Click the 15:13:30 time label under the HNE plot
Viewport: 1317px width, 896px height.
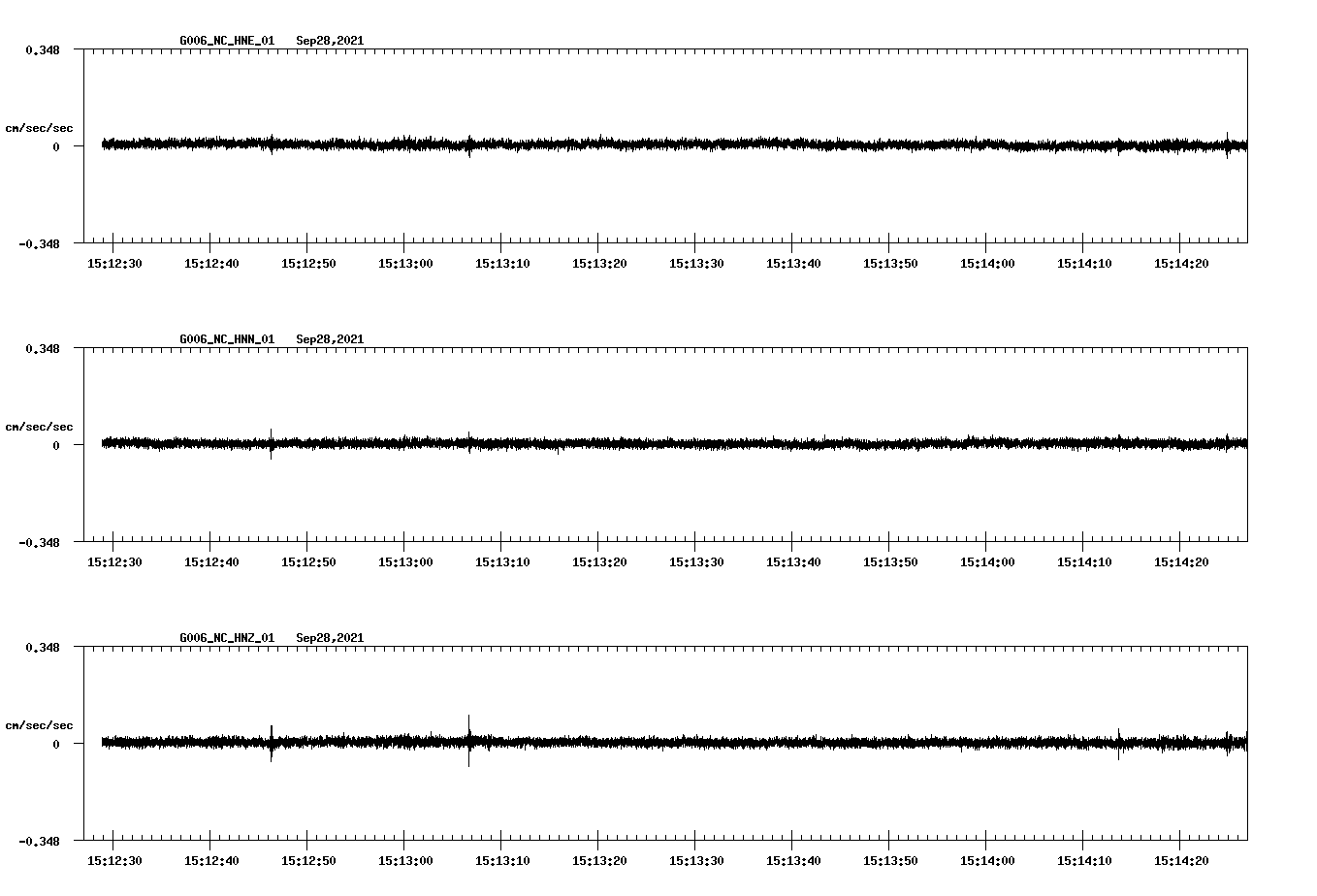pyautogui.click(x=696, y=263)
